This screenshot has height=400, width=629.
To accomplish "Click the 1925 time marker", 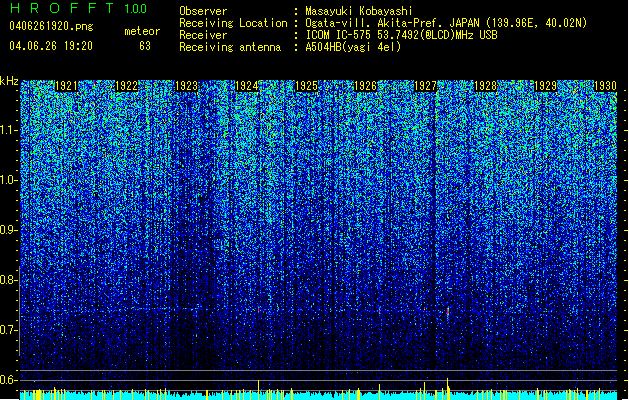I will pyautogui.click(x=306, y=86).
